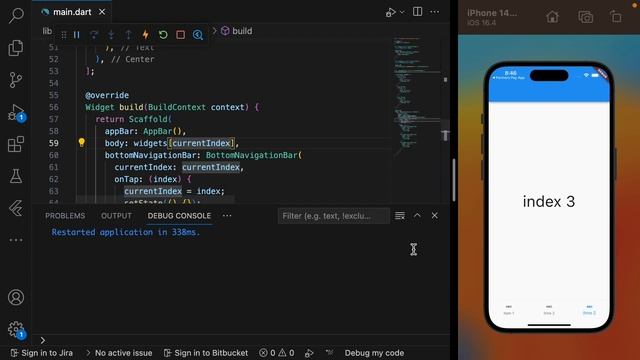Click Debug my code status item
Screen dimensions: 640x360
(x=374, y=353)
